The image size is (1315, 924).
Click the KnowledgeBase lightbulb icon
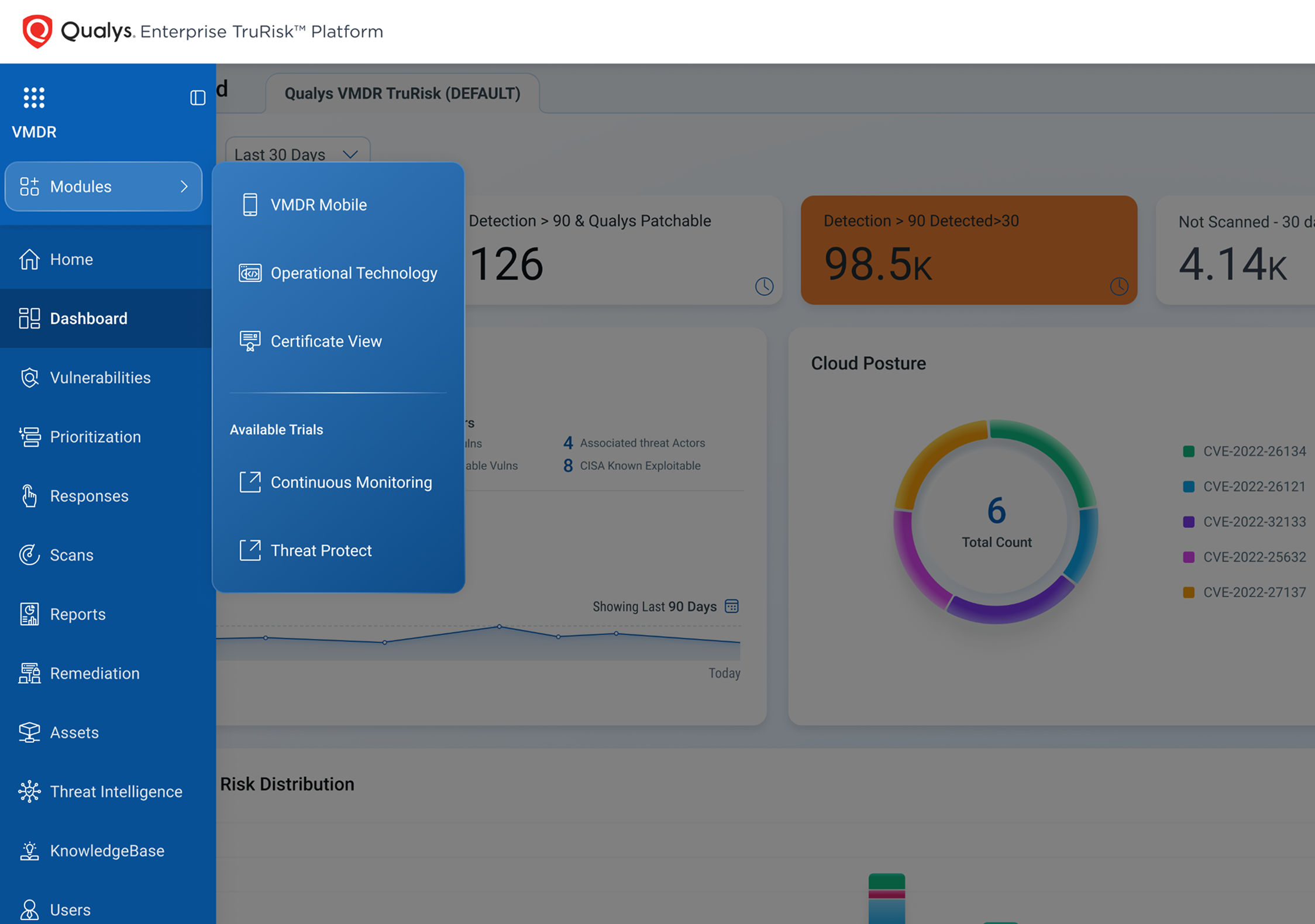point(29,851)
